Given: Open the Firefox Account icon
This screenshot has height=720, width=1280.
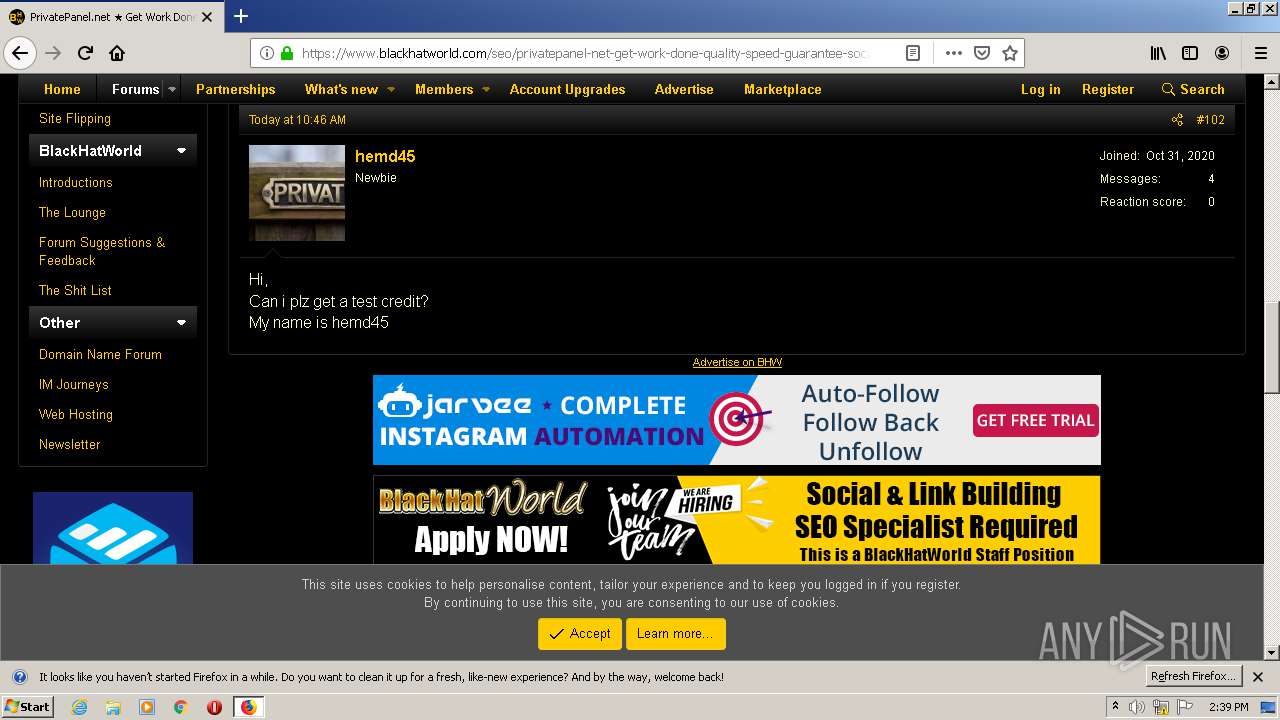Looking at the screenshot, I should 1222,53.
